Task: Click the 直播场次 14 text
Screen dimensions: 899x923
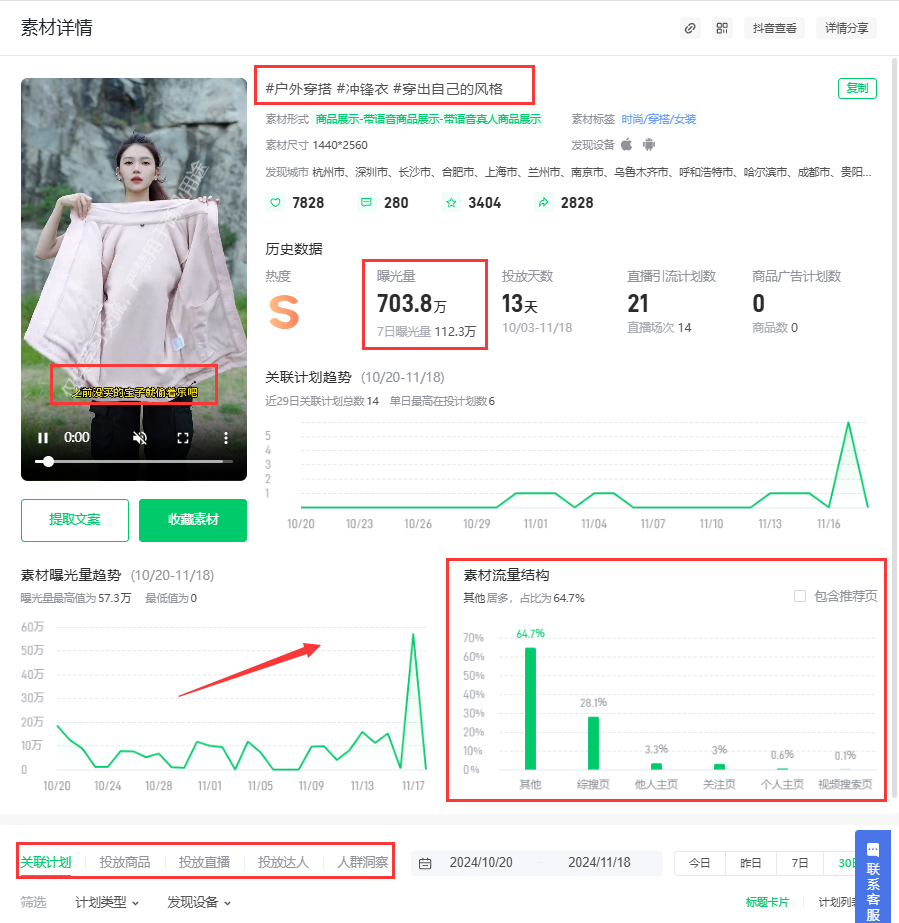Action: tap(659, 328)
